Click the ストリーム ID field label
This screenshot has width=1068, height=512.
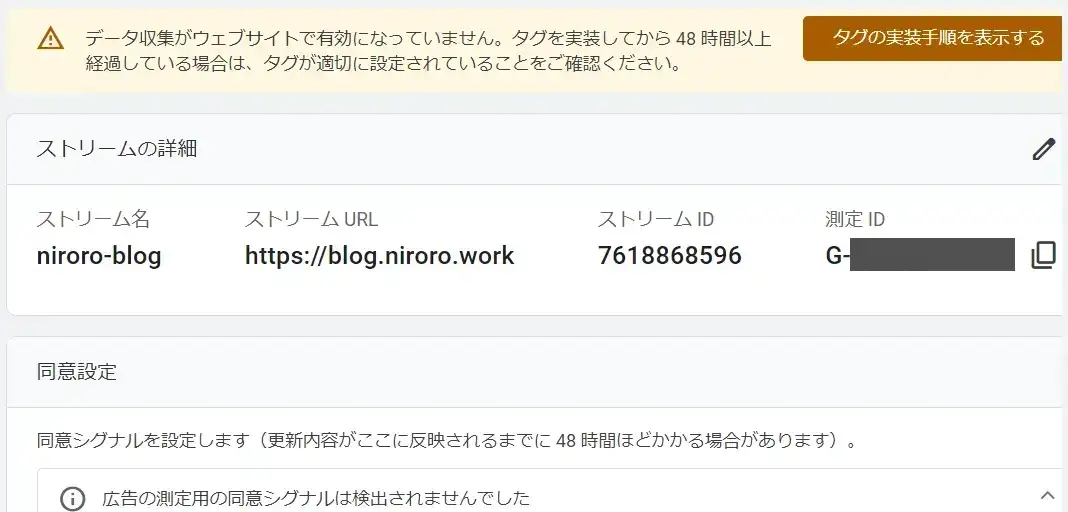(x=655, y=220)
